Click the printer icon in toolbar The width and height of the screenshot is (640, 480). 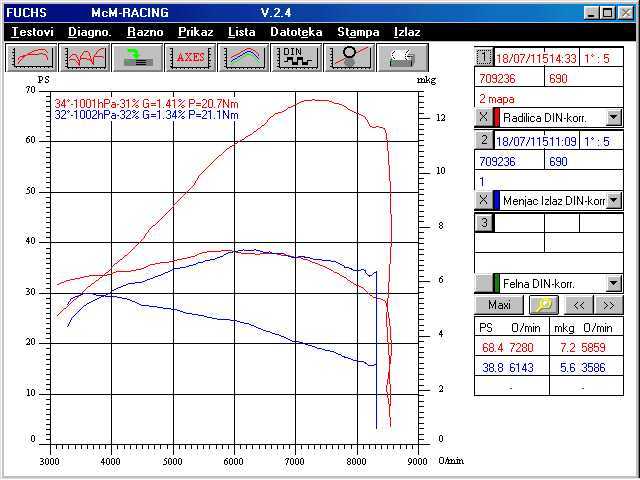click(x=402, y=57)
